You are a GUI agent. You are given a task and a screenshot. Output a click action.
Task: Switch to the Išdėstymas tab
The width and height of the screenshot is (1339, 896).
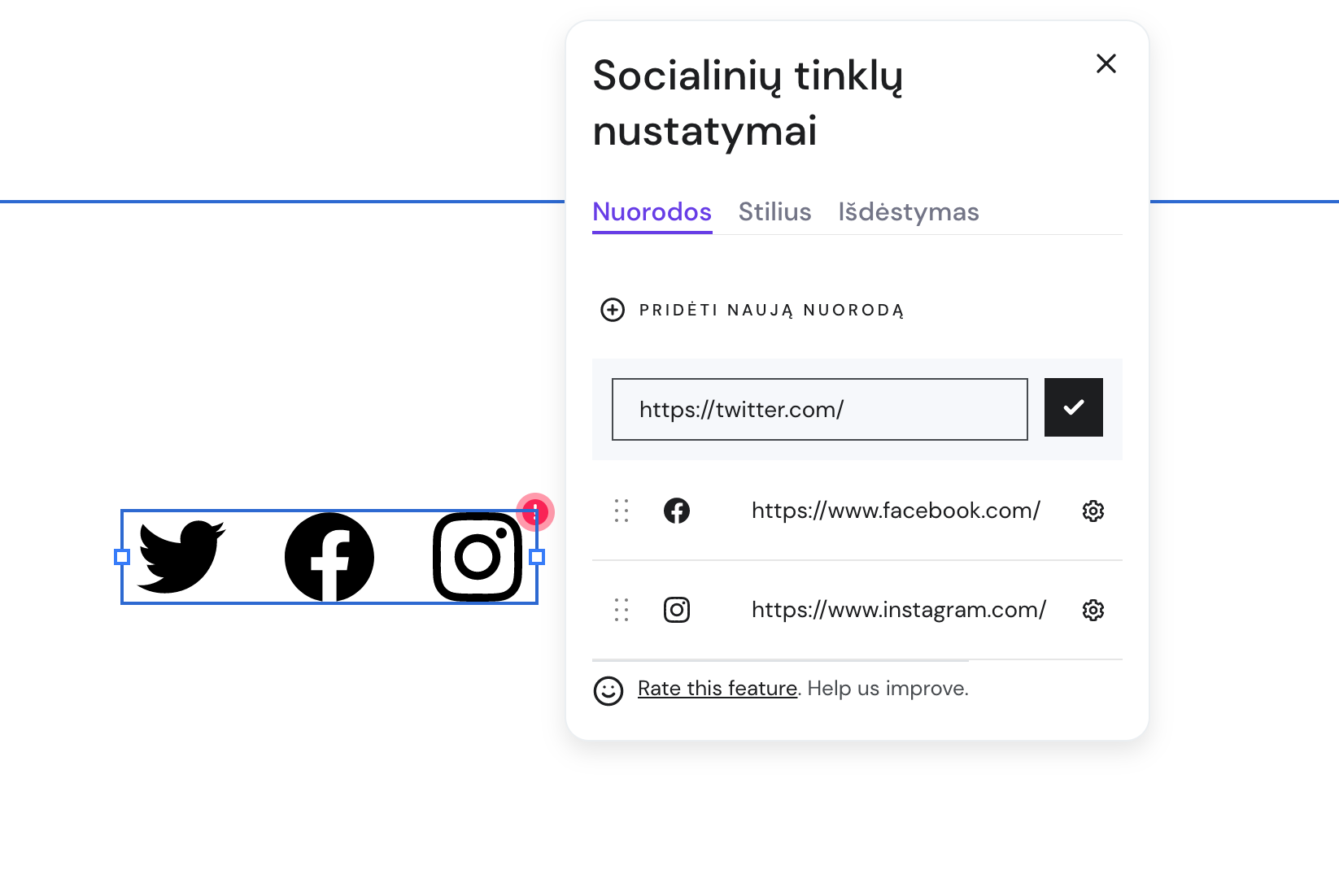909,212
